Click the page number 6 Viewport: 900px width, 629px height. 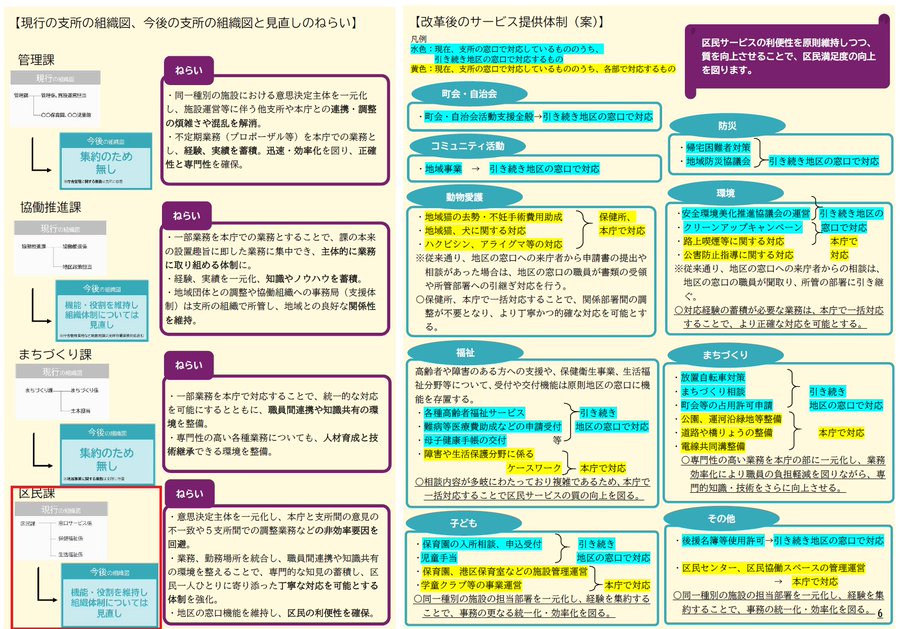(880, 614)
